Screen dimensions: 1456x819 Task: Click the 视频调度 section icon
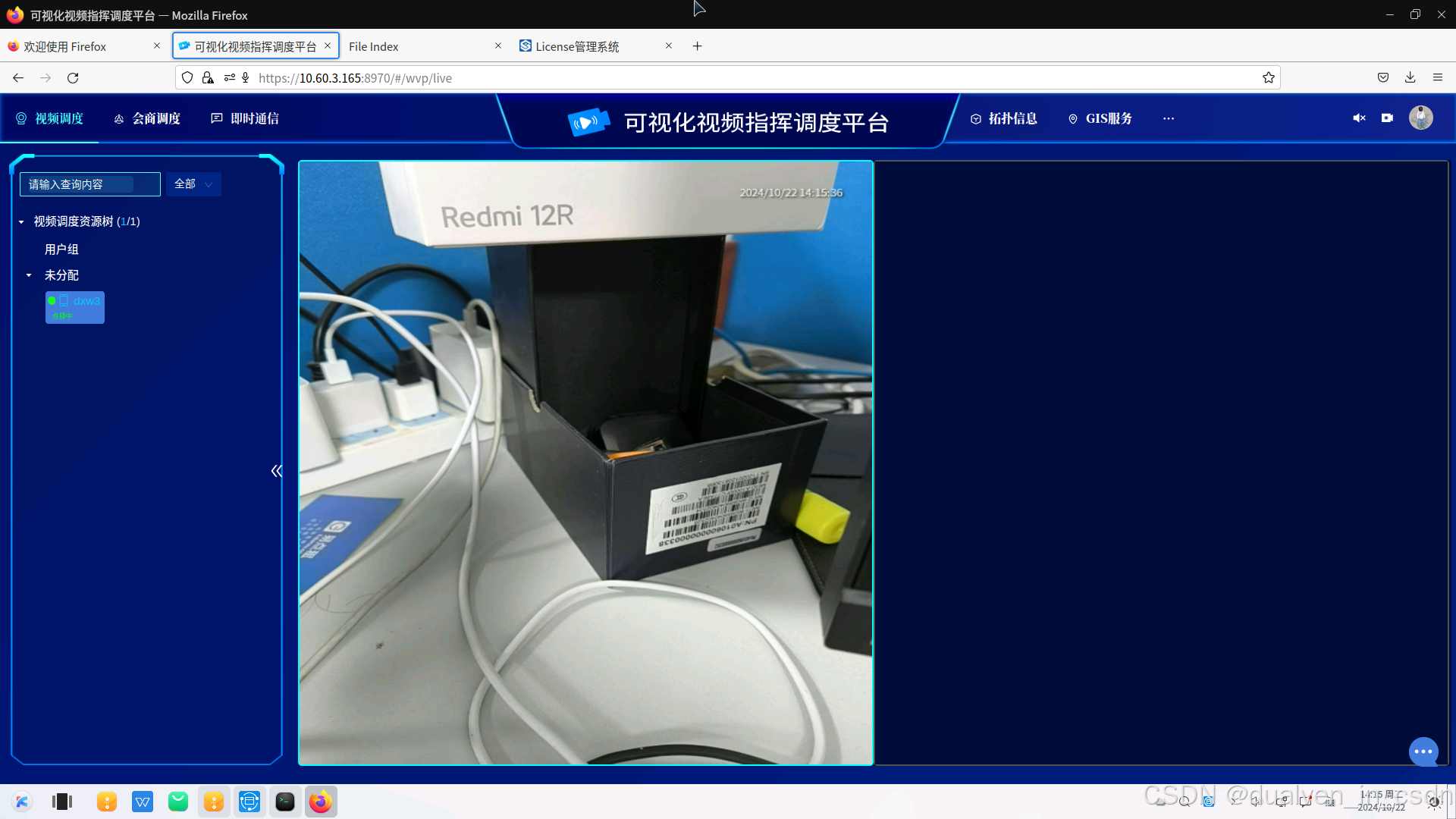(20, 118)
